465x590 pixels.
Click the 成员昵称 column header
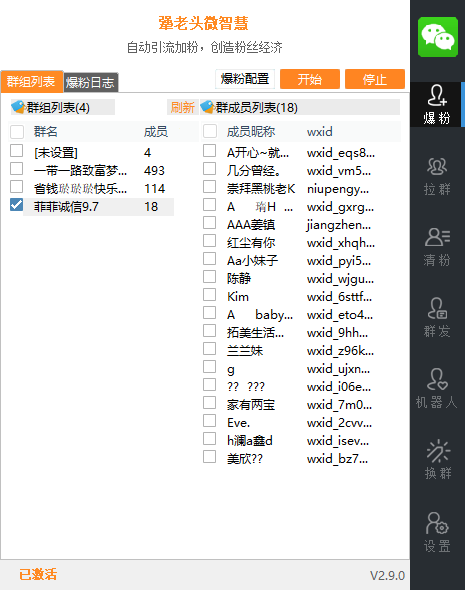point(251,132)
